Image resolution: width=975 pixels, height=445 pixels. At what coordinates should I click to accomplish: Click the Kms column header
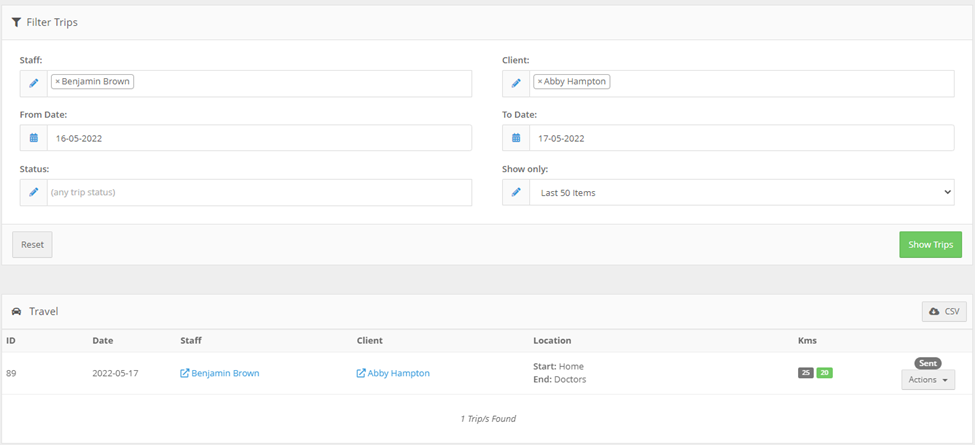(807, 341)
